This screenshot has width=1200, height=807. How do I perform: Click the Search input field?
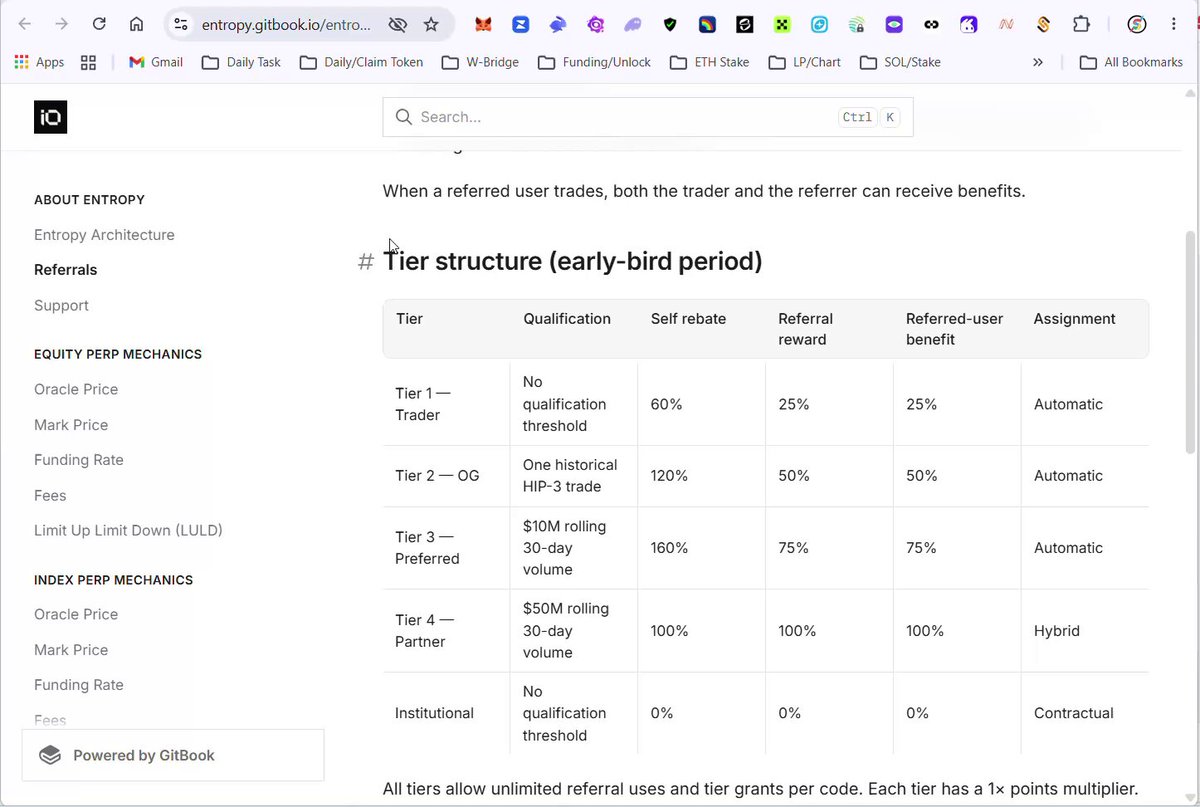[648, 117]
